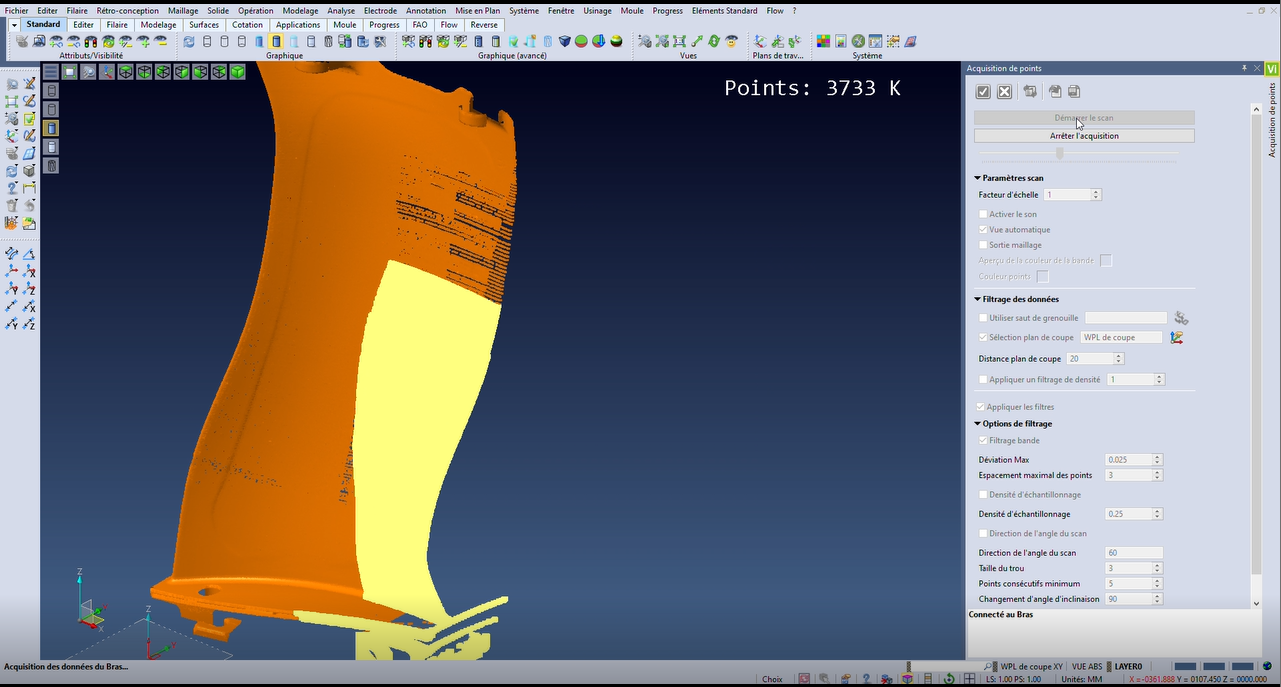Screen dimensions: 1281x687
Task: Open the 'Rétro-conception' menu
Action: pyautogui.click(x=127, y=10)
